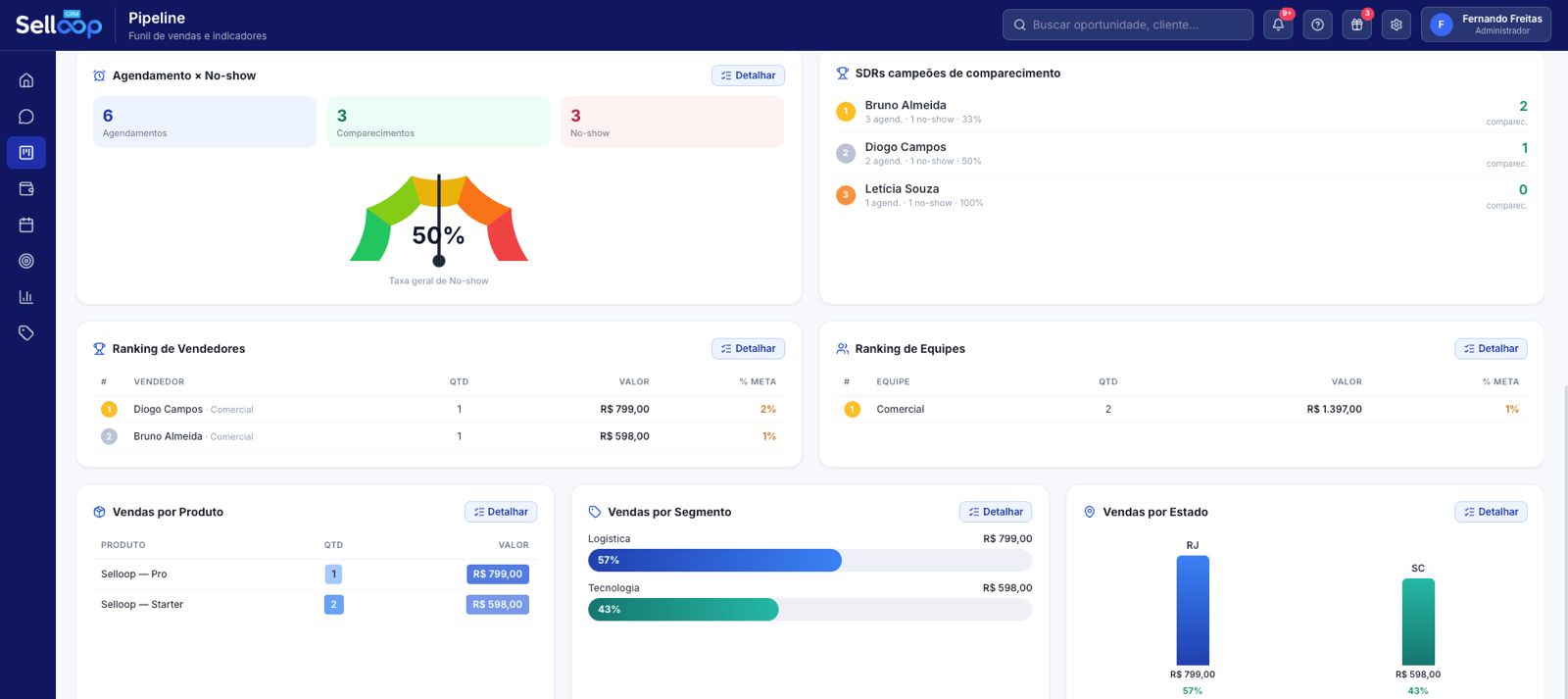This screenshot has width=1568, height=699.
Task: Click Detalhar in Vendas por Estado
Action: [x=1491, y=512]
